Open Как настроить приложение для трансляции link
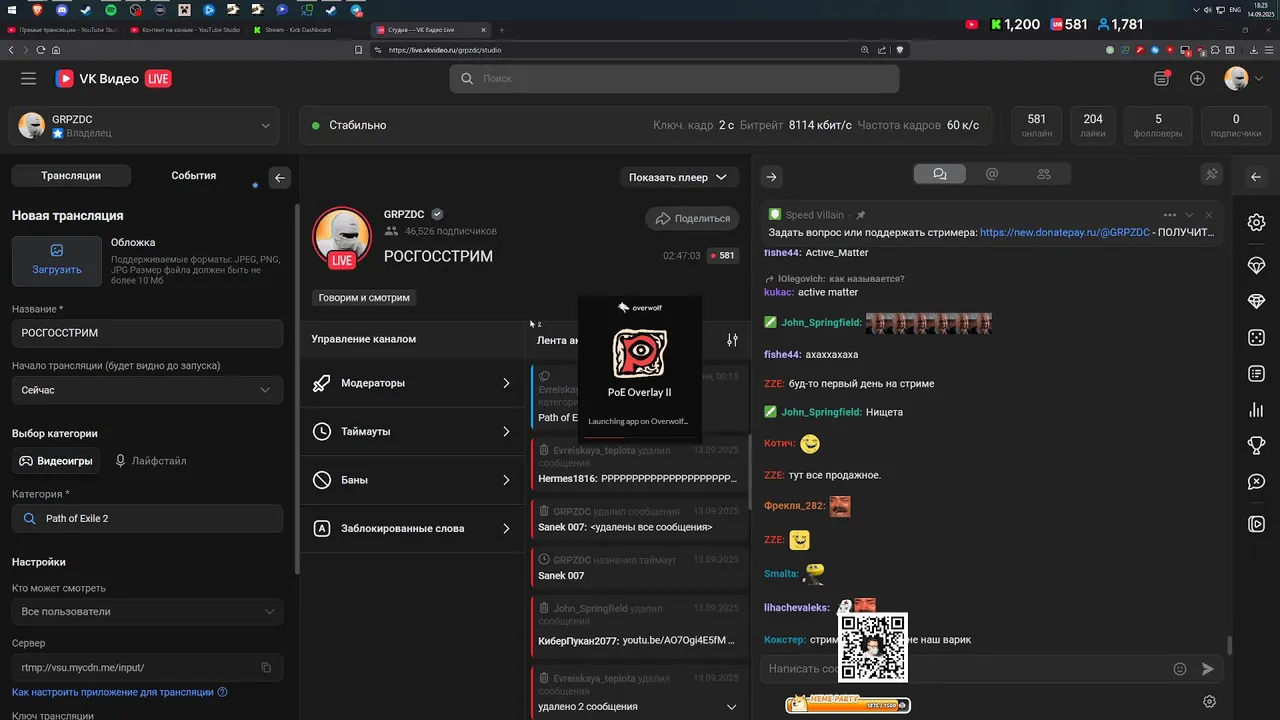Image resolution: width=1280 pixels, height=720 pixels. [x=119, y=692]
